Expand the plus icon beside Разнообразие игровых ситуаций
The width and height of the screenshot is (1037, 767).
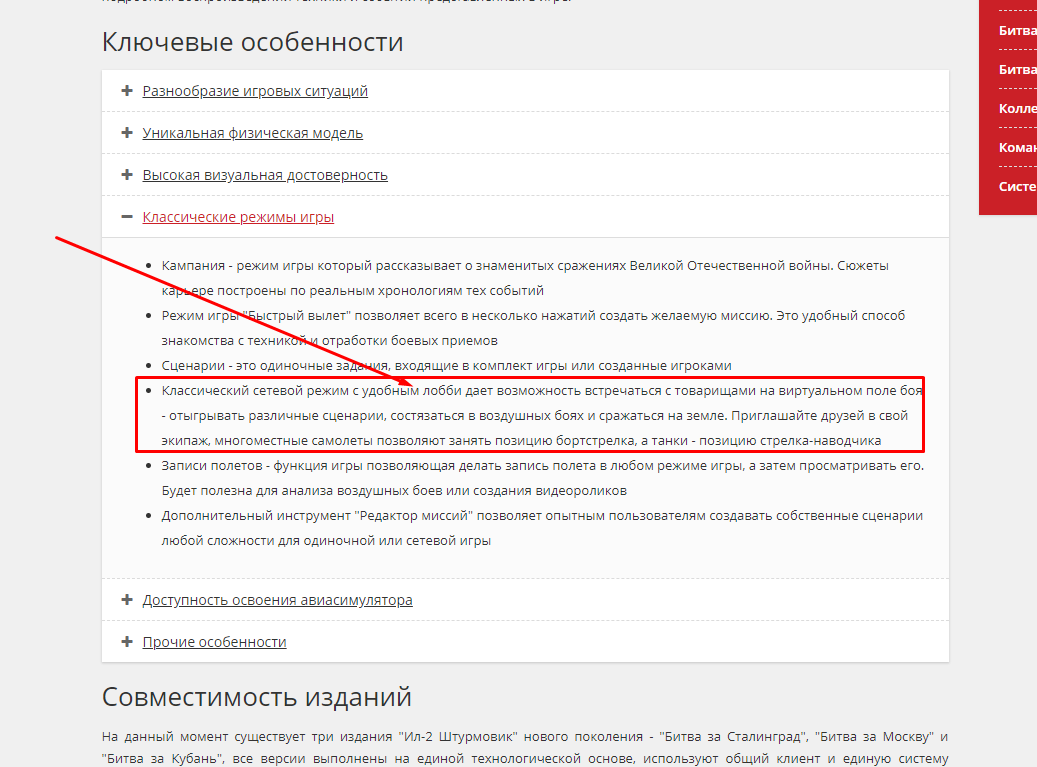point(127,91)
